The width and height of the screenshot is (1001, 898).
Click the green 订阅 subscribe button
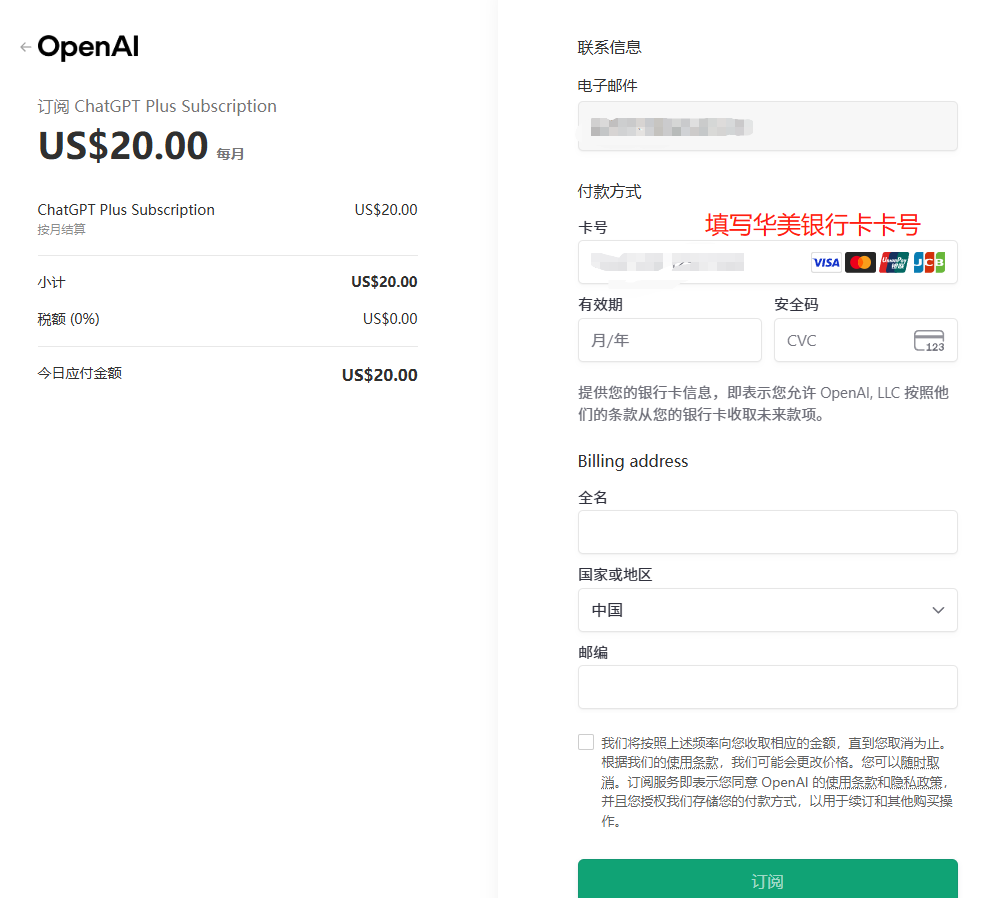[x=767, y=879]
